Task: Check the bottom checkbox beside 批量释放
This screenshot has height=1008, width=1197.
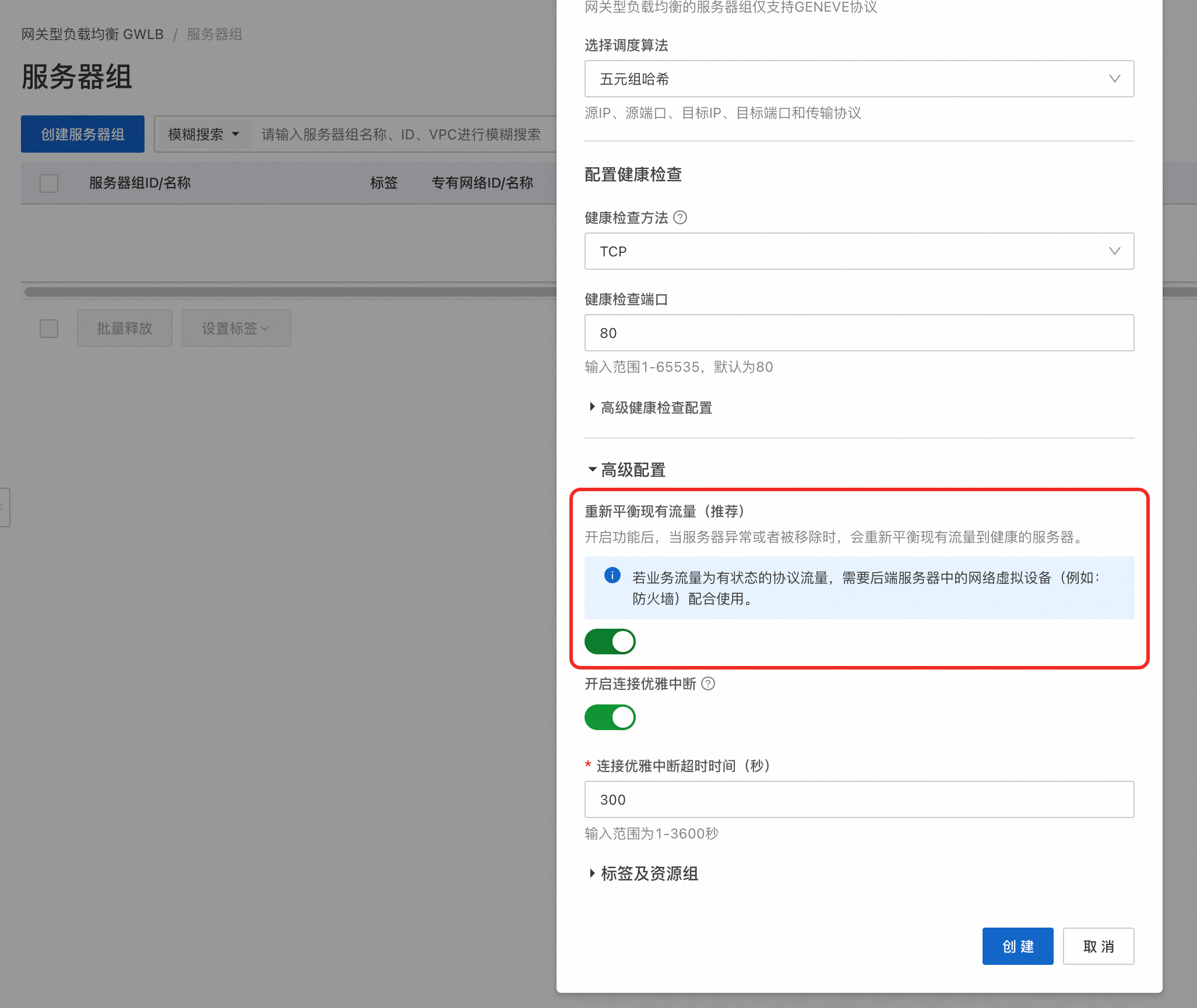Action: [49, 329]
